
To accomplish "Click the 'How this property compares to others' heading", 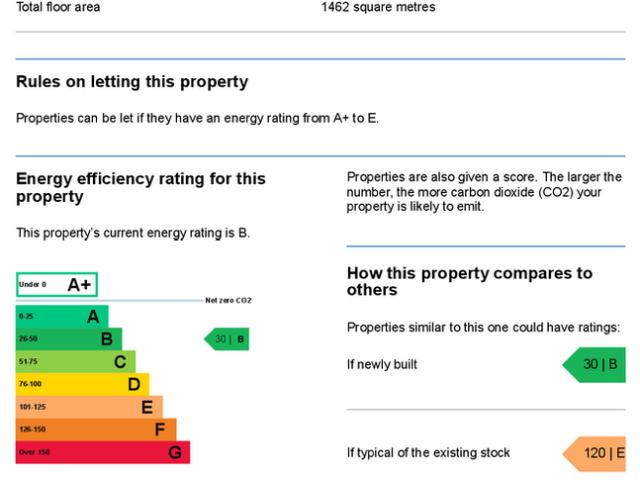I will coord(469,281).
